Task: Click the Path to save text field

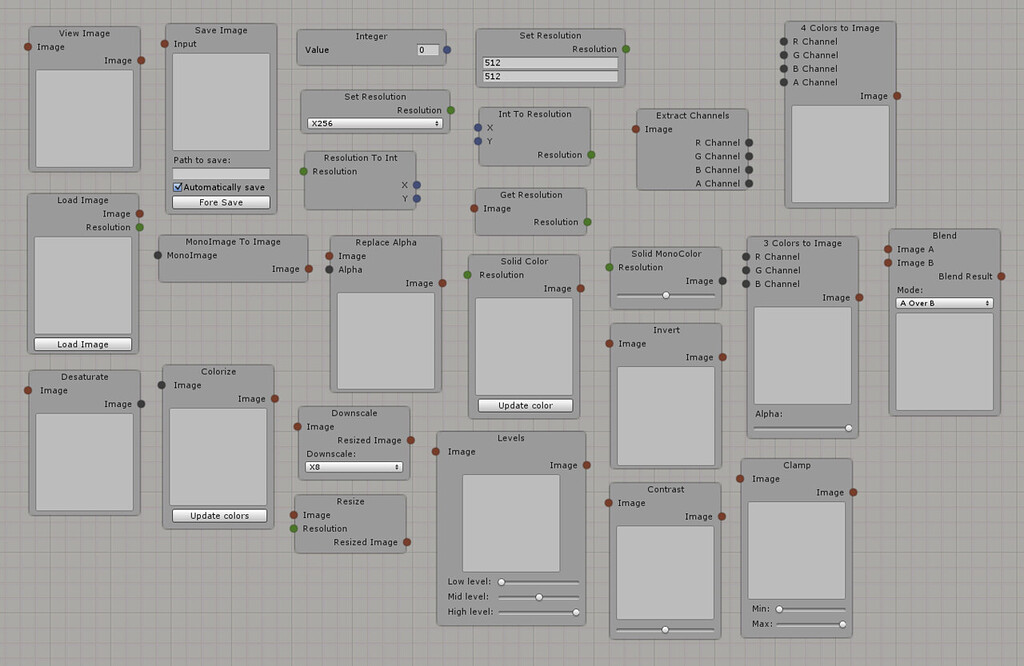Action: click(x=220, y=172)
